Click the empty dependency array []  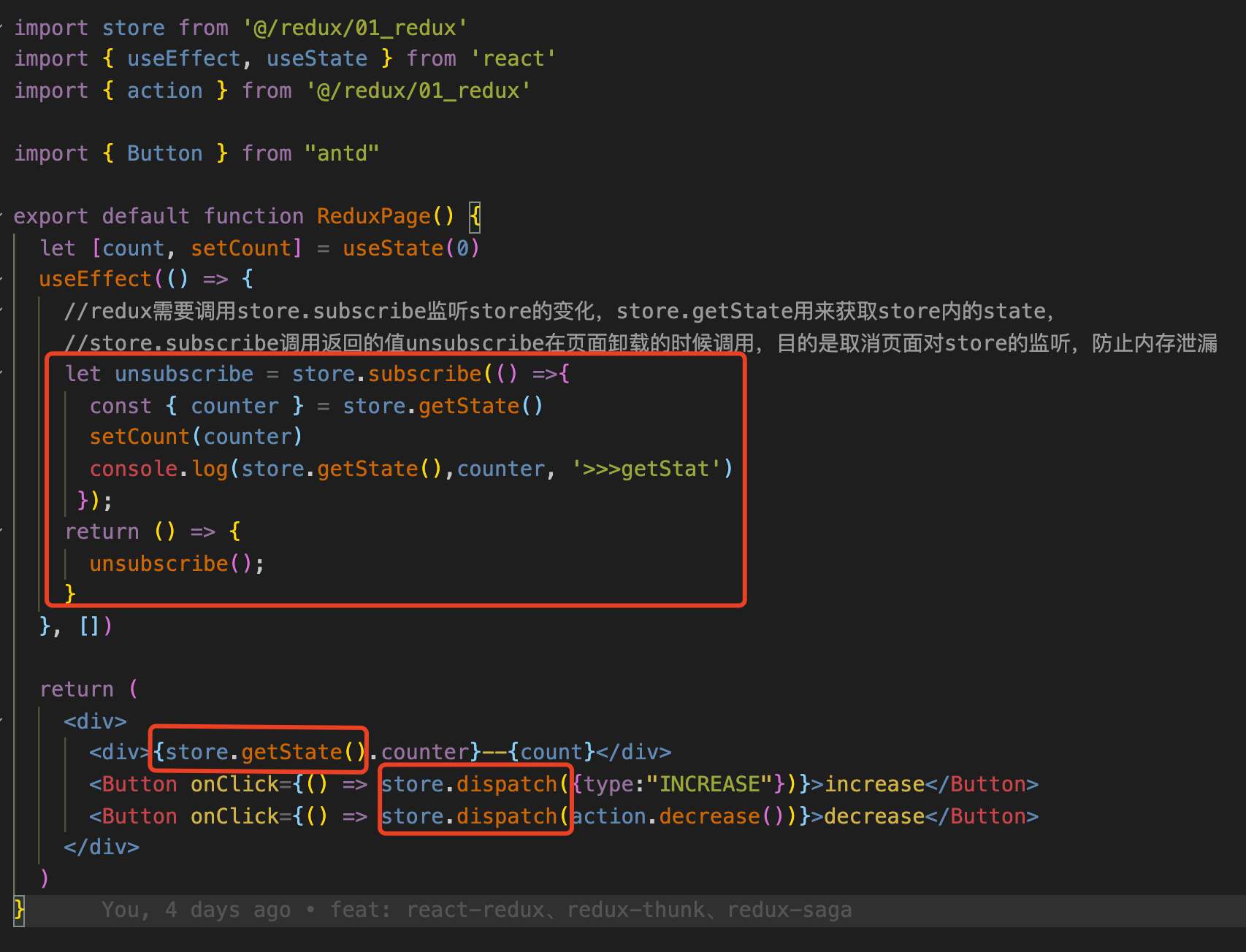(88, 626)
